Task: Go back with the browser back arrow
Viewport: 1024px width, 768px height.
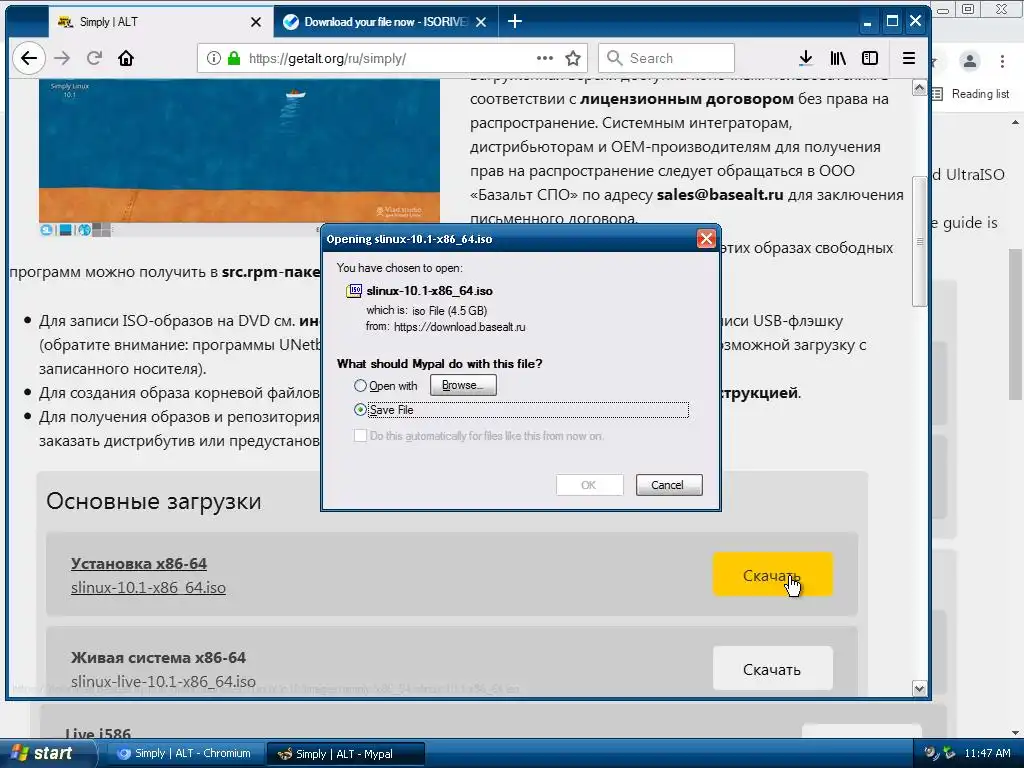Action: point(29,58)
